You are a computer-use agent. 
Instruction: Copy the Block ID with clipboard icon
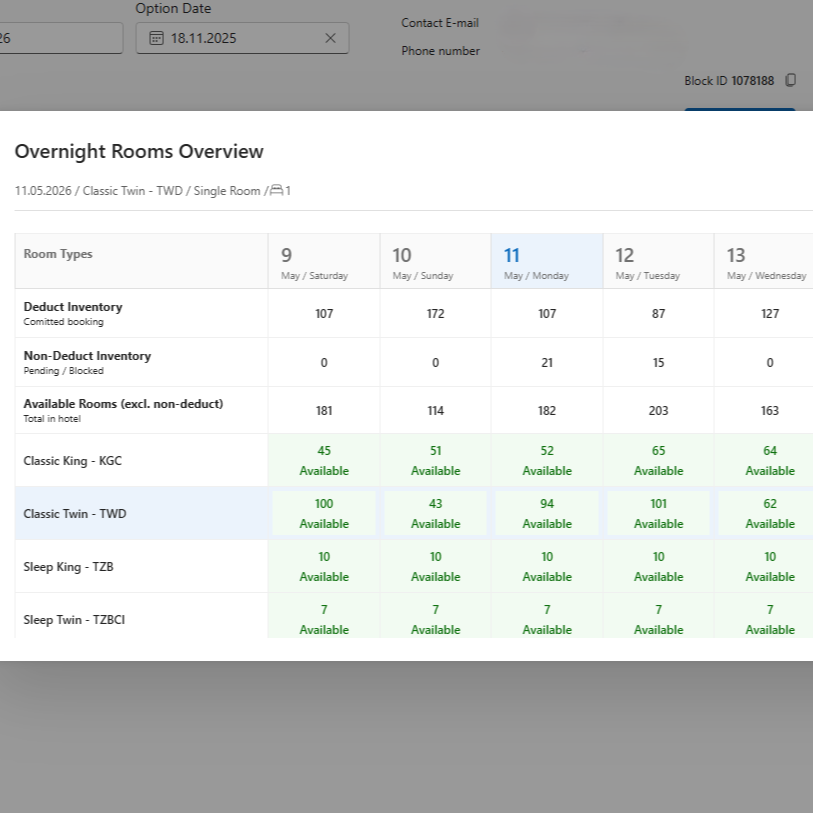(790, 80)
